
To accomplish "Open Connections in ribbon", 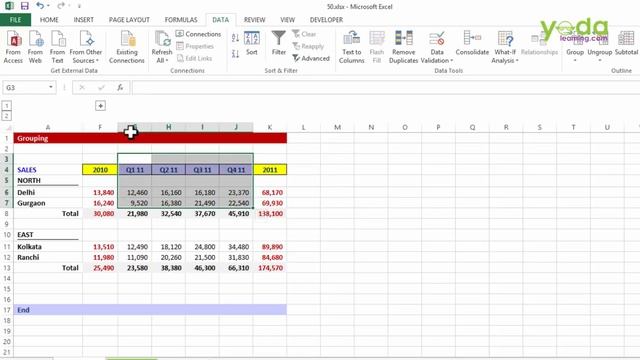I will coord(198,34).
